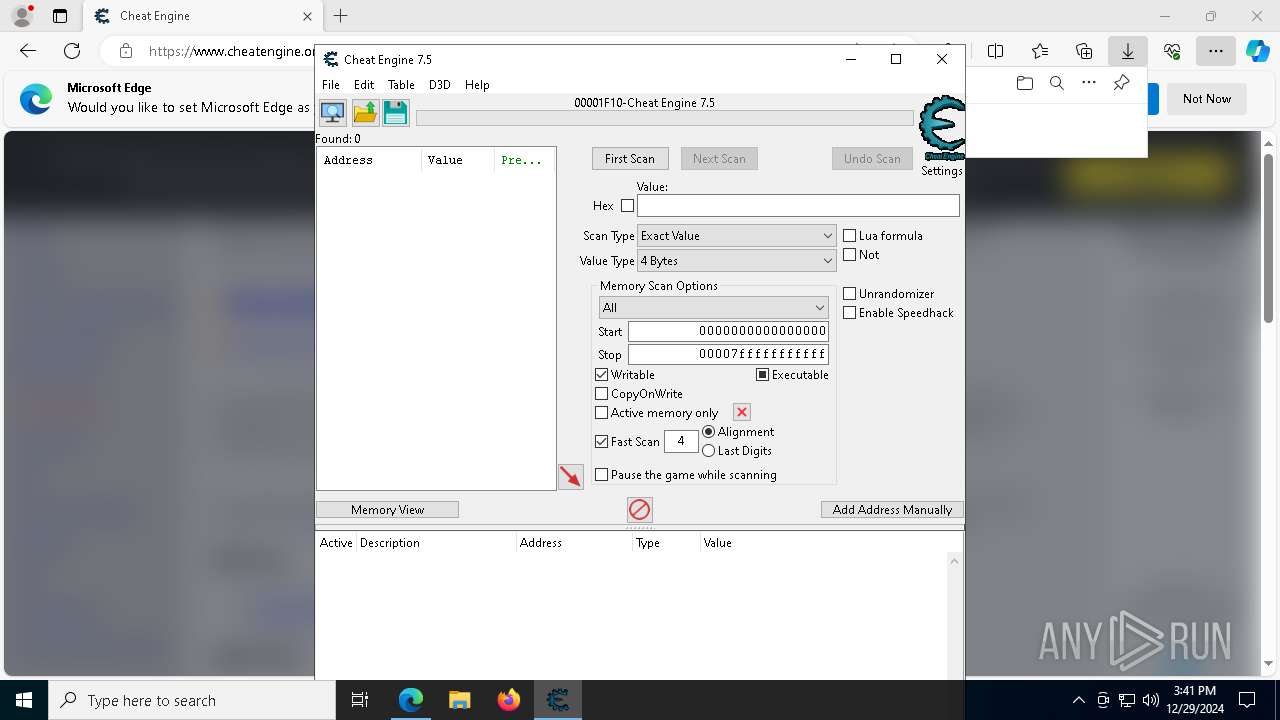Open Edge browser essentials heart icon
This screenshot has height=720, width=1280.
pos(1172,51)
